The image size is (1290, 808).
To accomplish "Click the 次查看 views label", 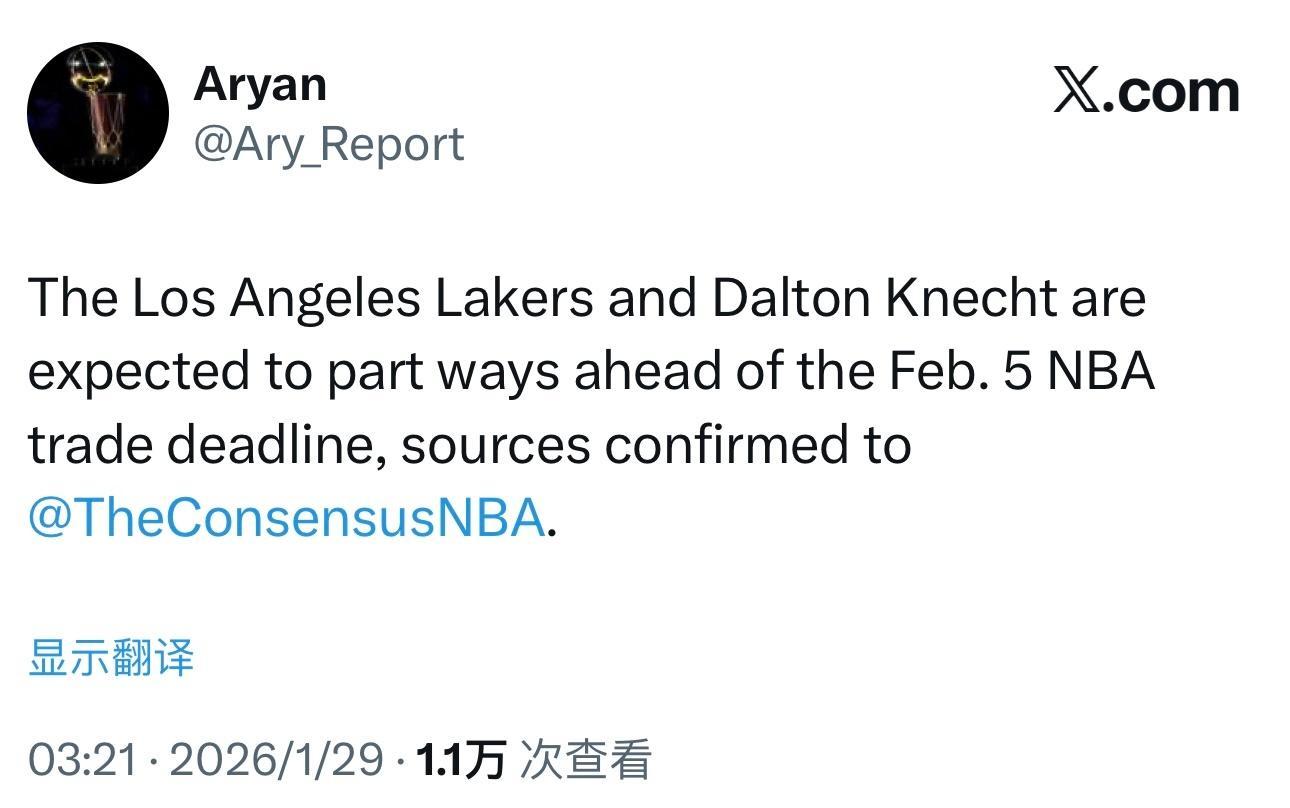I will 586,760.
